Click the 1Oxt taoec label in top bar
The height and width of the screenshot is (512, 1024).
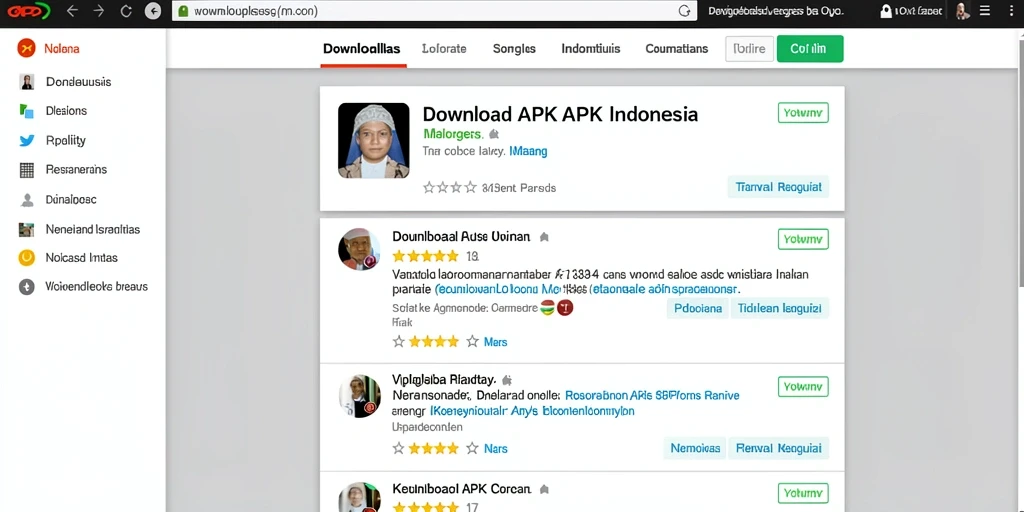pyautogui.click(x=918, y=11)
